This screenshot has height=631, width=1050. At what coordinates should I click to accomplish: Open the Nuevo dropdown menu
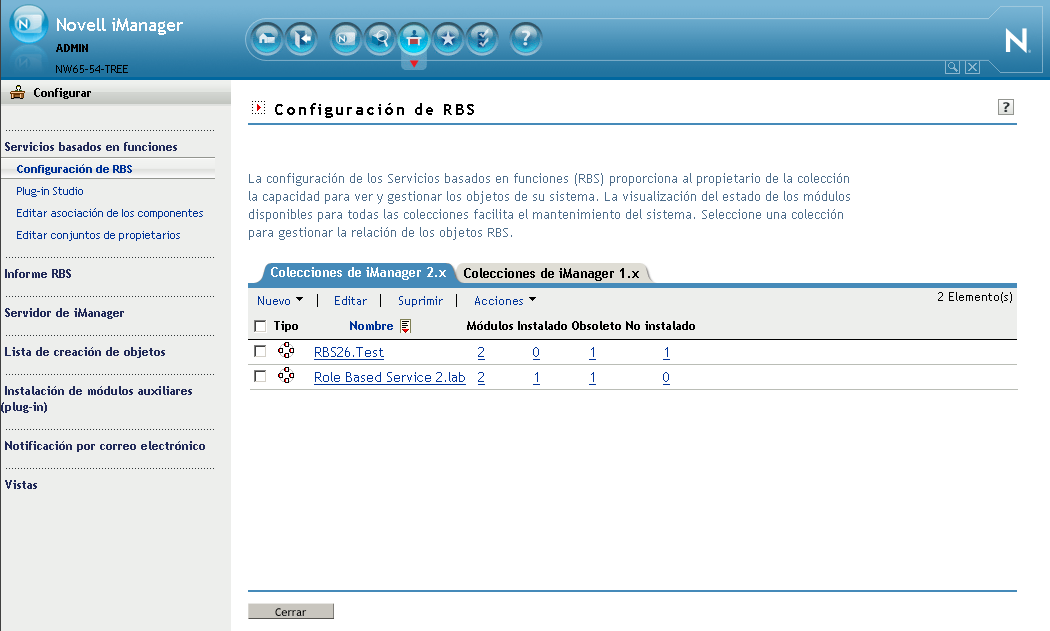pos(280,301)
